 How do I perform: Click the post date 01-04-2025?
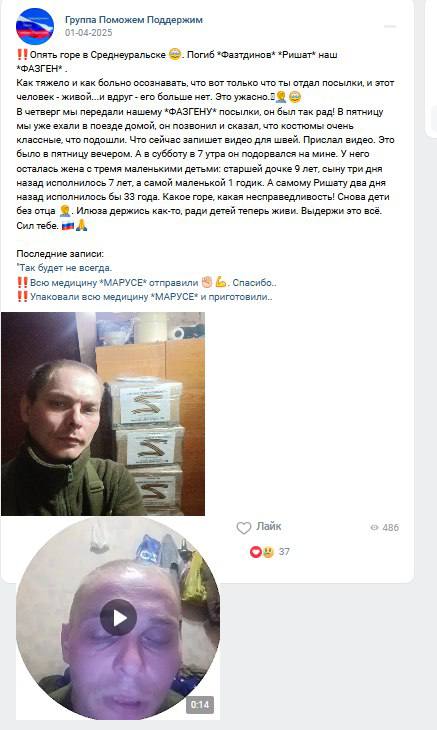(x=88, y=33)
